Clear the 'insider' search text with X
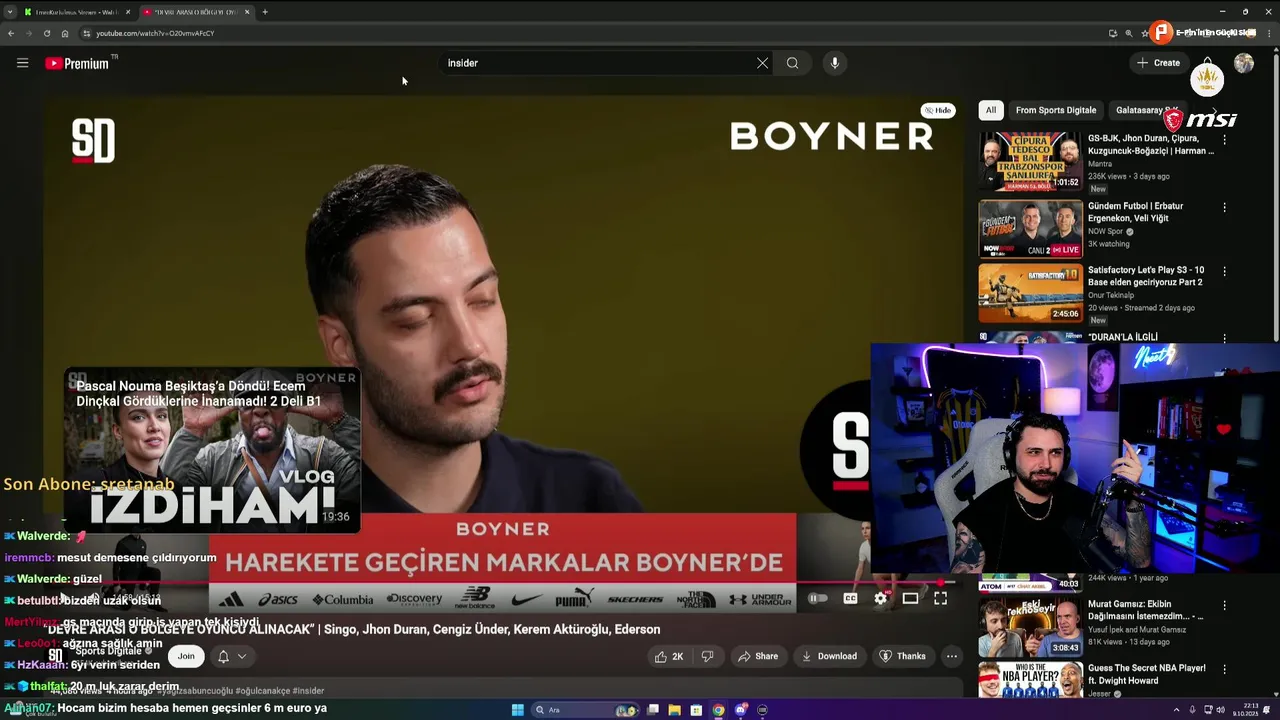1280x720 pixels. [x=762, y=63]
